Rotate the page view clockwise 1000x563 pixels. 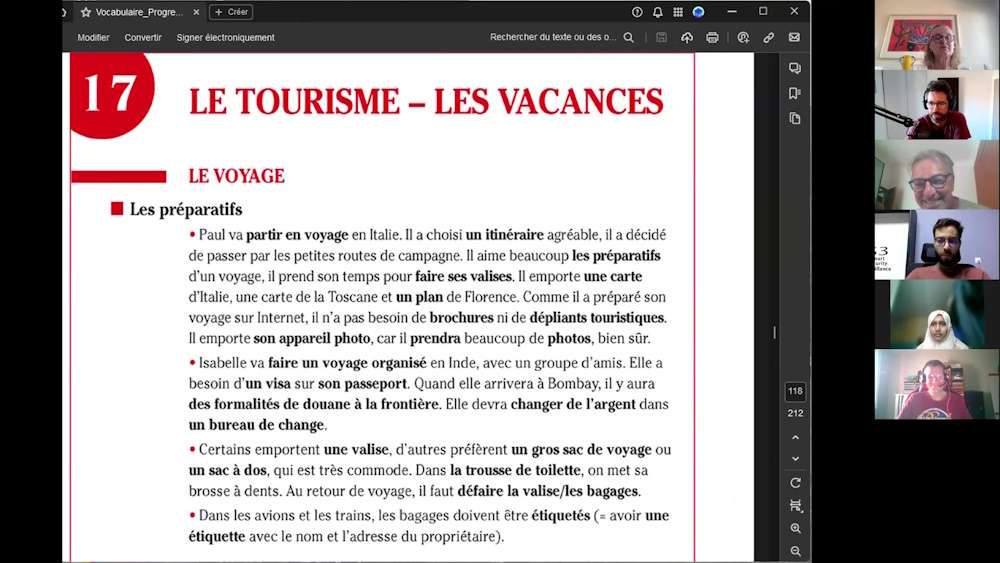795,483
